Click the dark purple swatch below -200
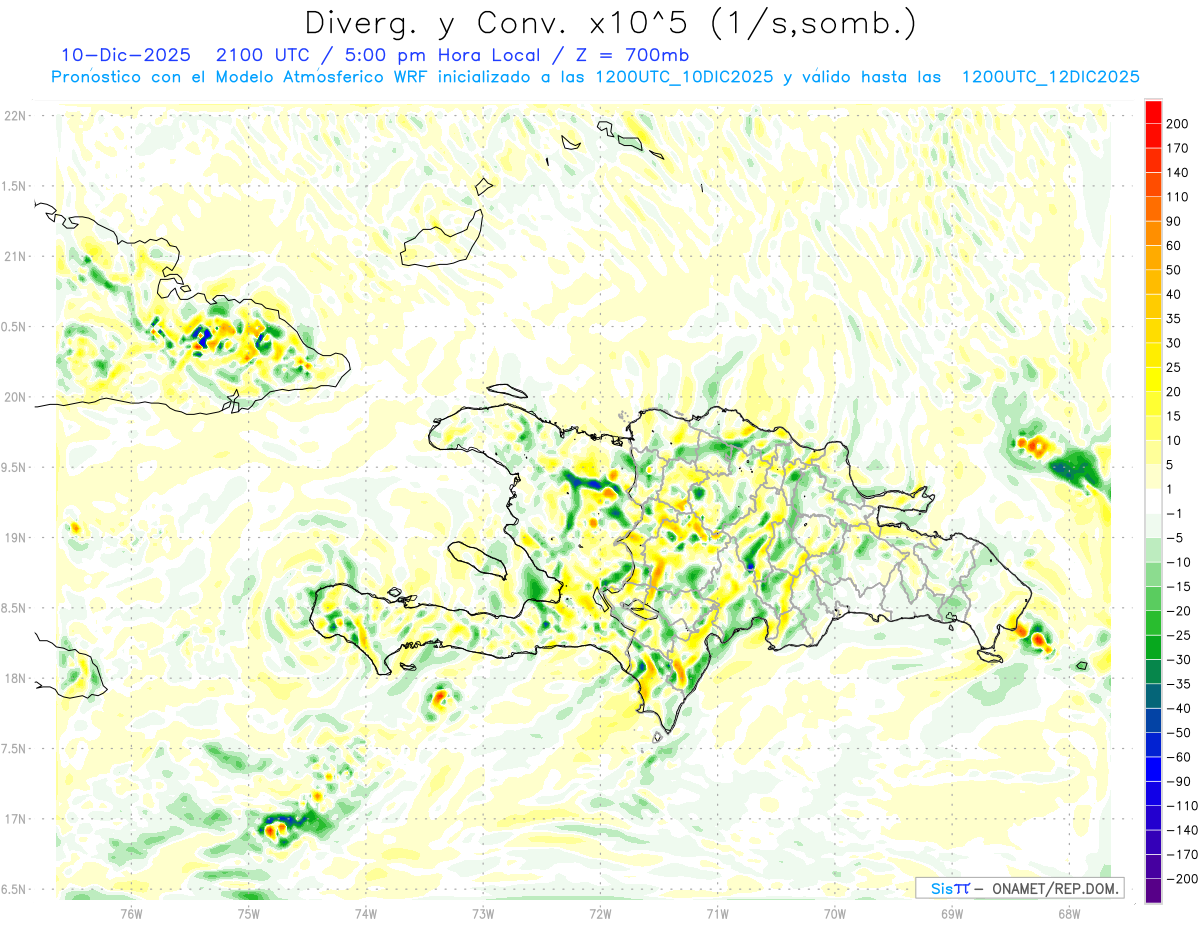This screenshot has width=1200, height=927. pos(1153,891)
